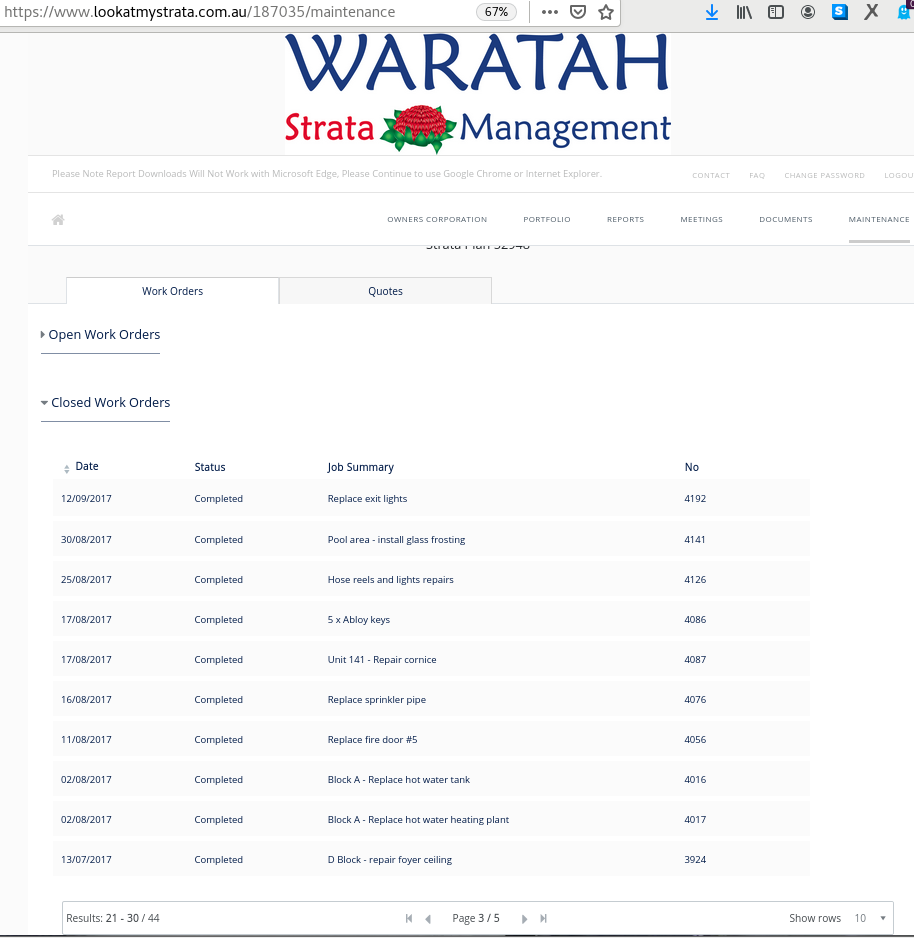Open the 5 x Abloy keys job
The image size is (914, 938).
click(x=359, y=620)
